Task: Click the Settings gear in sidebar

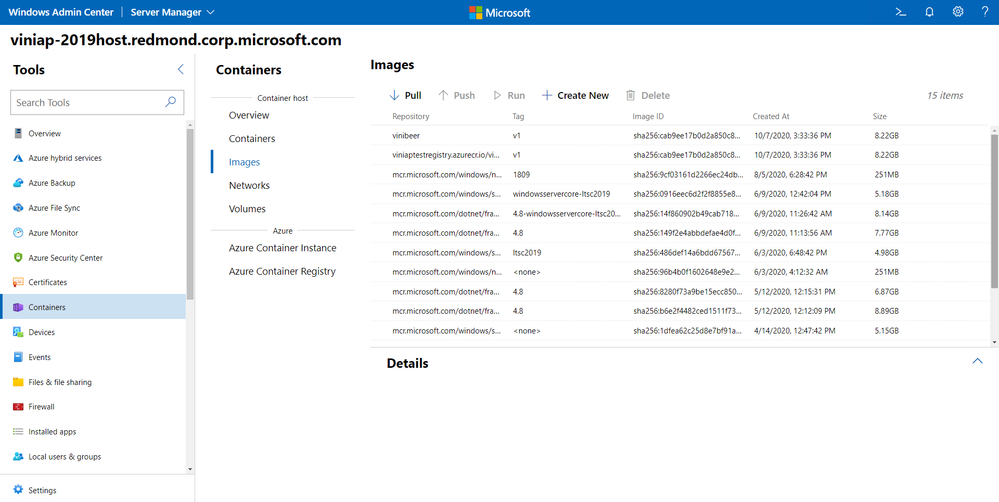Action: coord(18,490)
